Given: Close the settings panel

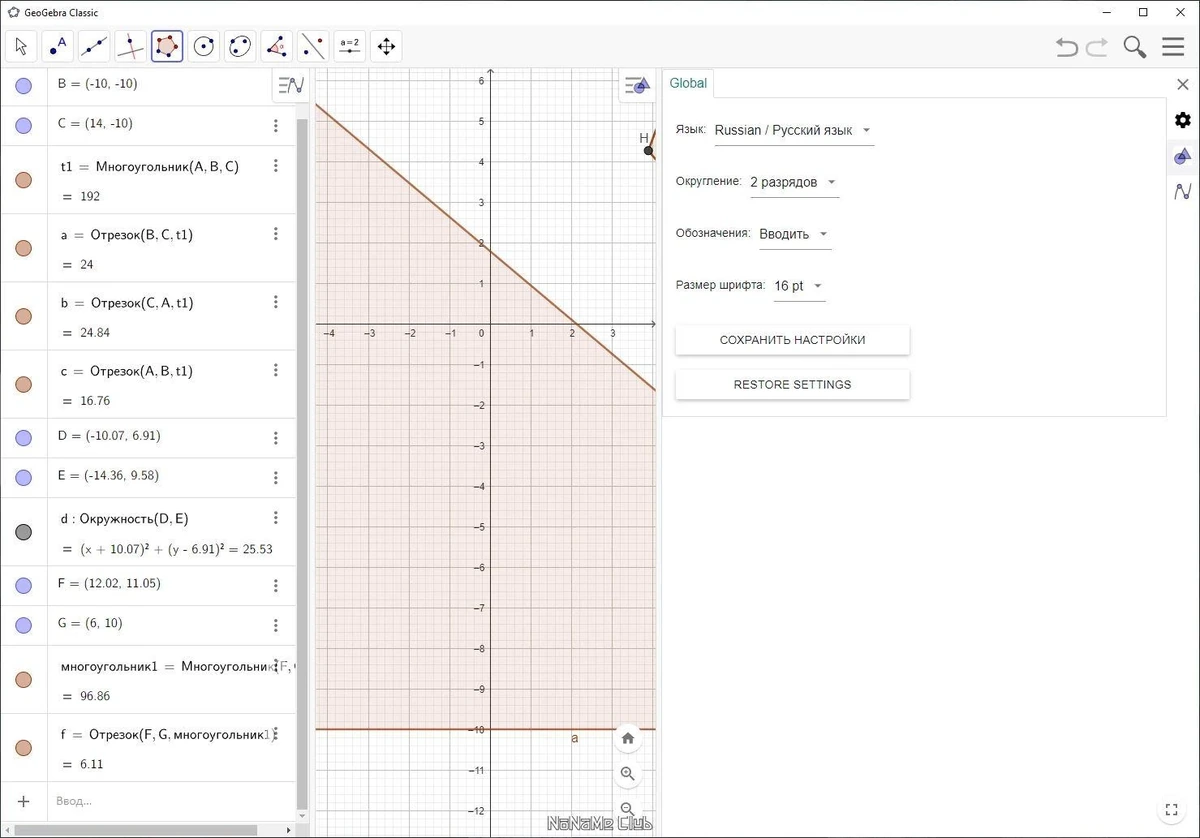Looking at the screenshot, I should click(x=1182, y=85).
